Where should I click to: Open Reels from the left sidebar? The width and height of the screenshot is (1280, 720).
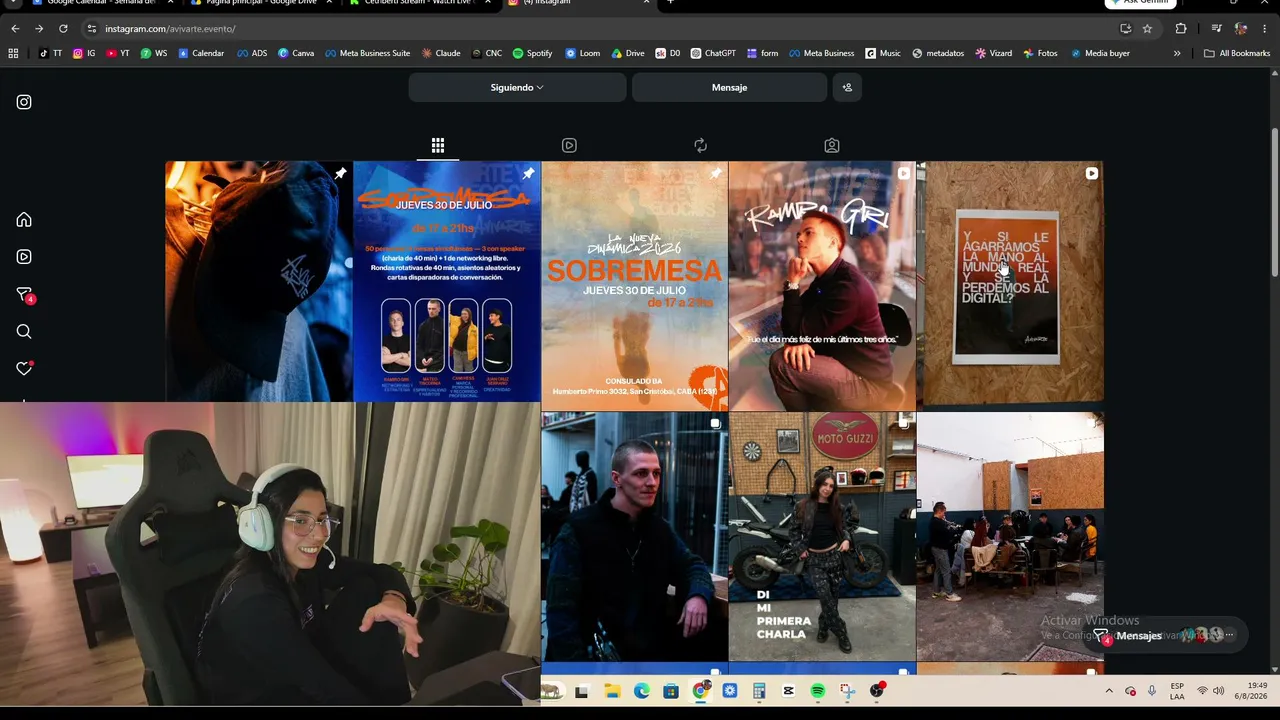[x=24, y=257]
